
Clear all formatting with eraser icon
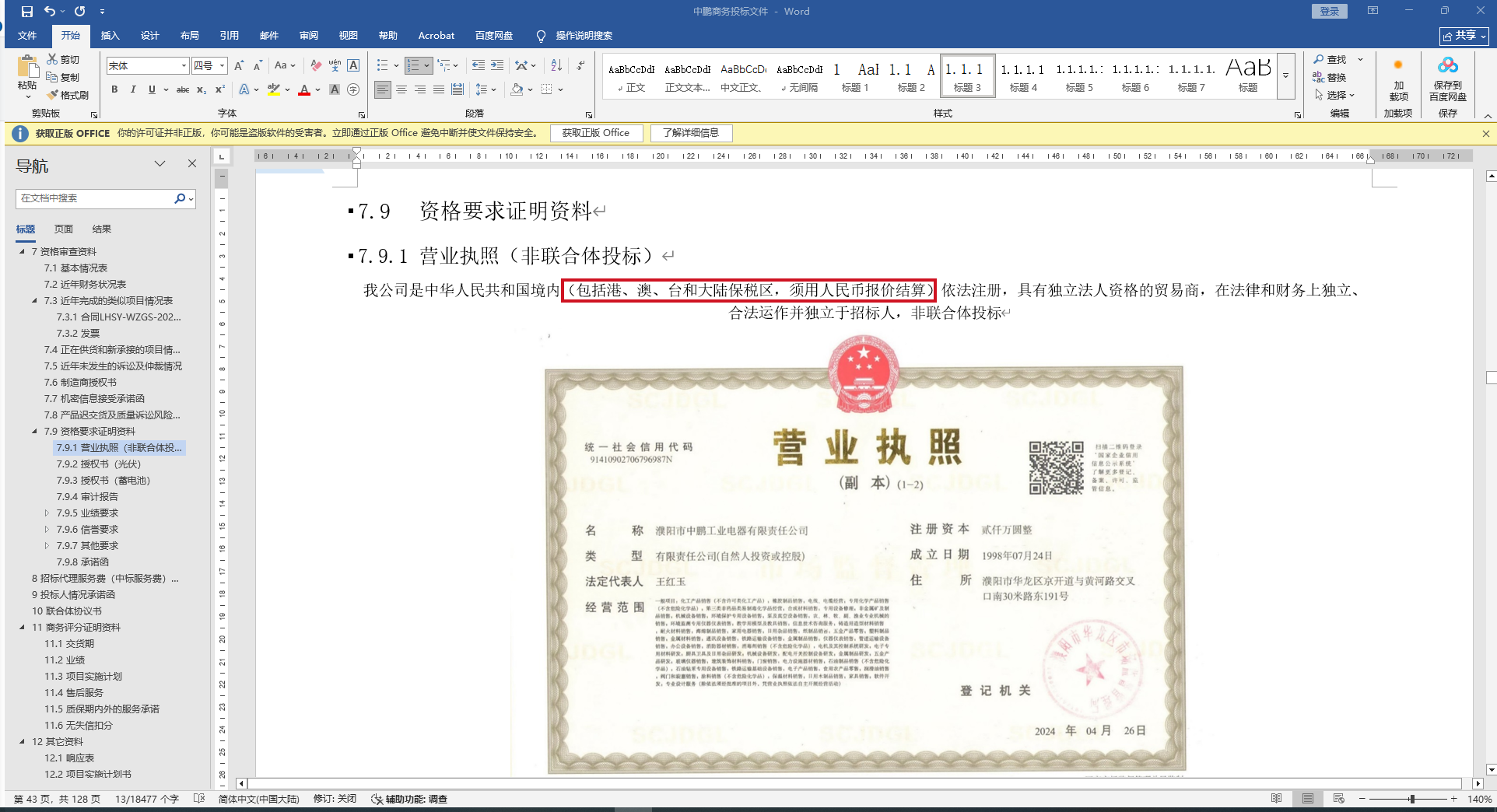click(315, 65)
